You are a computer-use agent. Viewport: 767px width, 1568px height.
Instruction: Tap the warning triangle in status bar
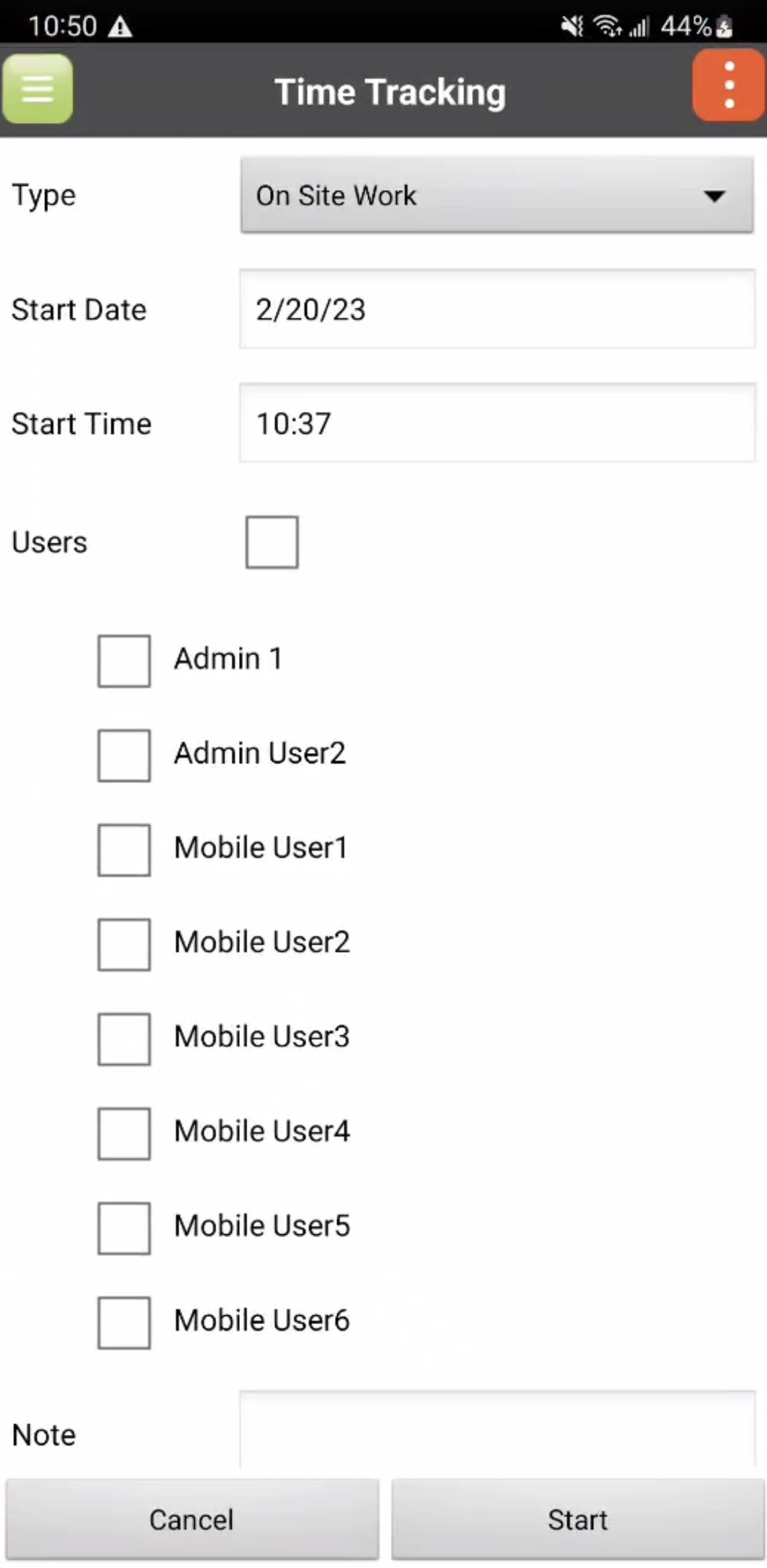click(120, 27)
